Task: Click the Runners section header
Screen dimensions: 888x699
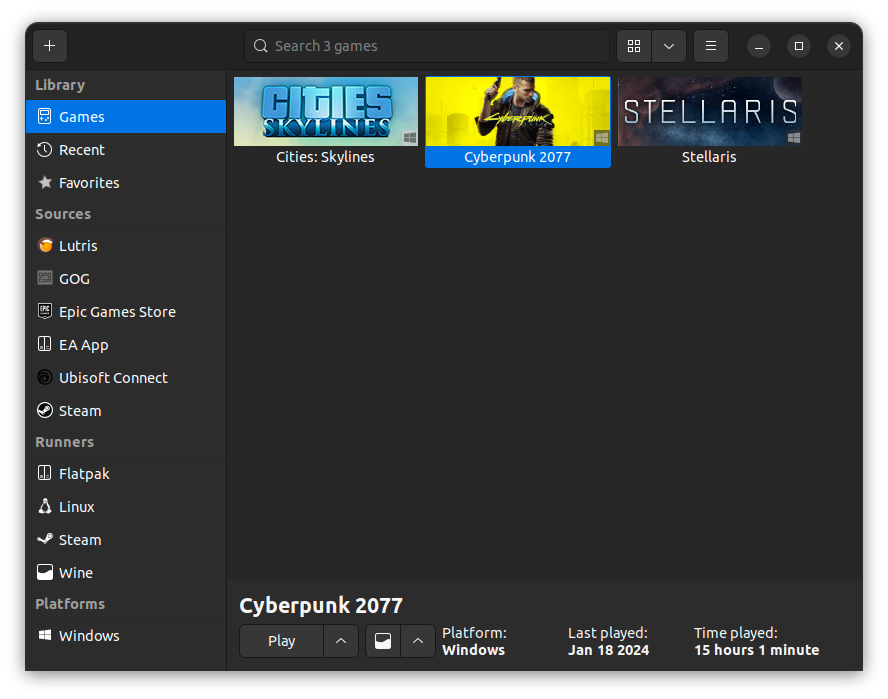Action: coord(65,442)
